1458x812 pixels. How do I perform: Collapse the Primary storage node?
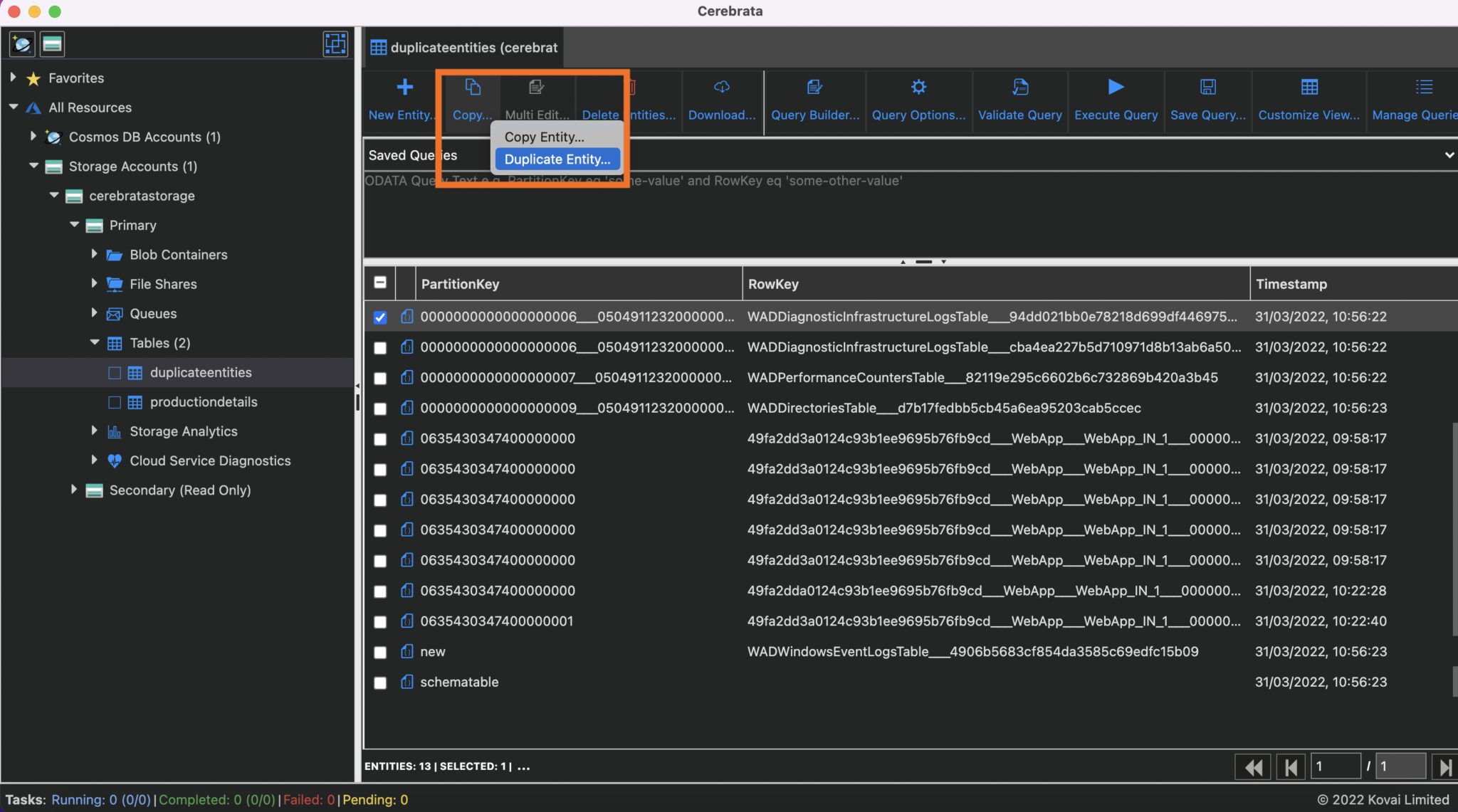click(x=75, y=225)
